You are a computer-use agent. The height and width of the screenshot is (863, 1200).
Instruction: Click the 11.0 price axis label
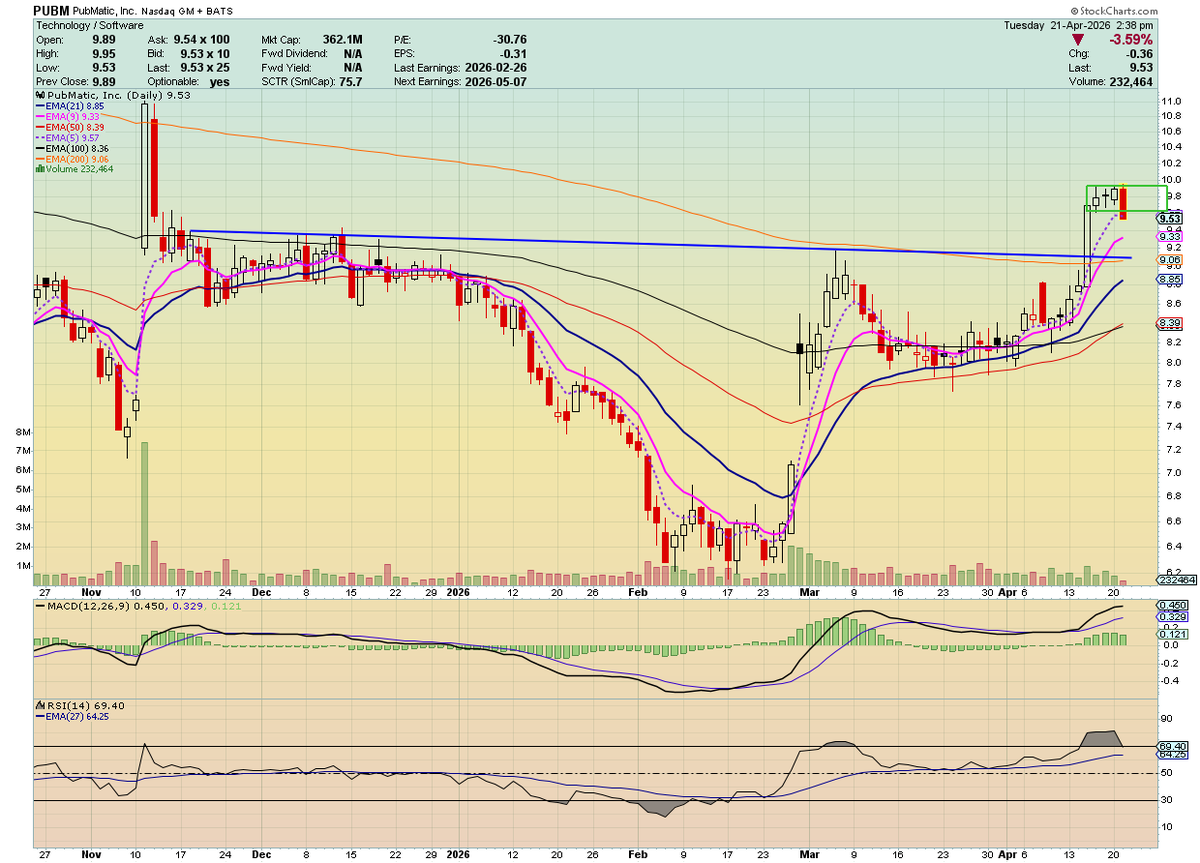coord(1170,102)
